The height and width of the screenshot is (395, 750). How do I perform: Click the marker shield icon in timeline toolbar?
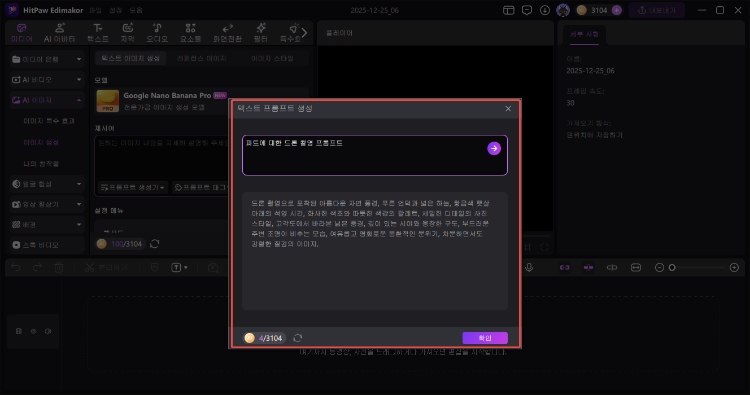[154, 268]
